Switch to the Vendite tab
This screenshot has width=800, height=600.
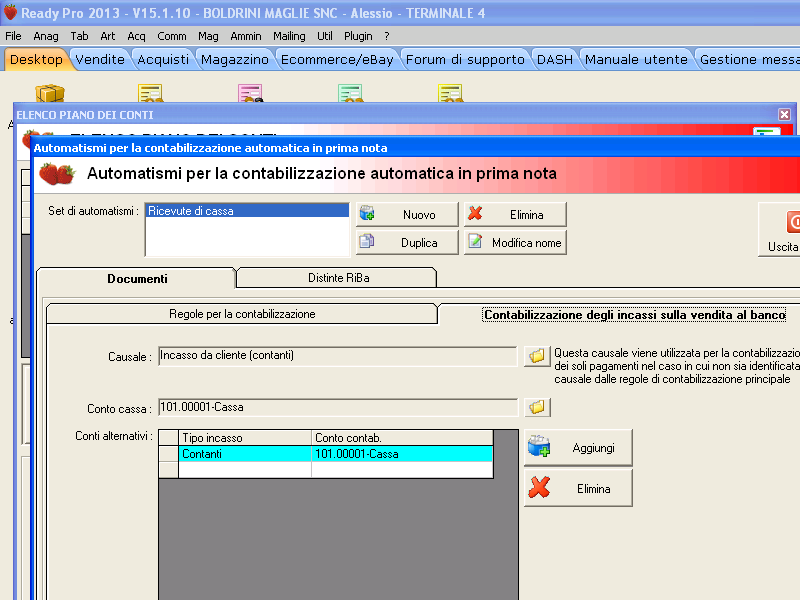point(100,59)
